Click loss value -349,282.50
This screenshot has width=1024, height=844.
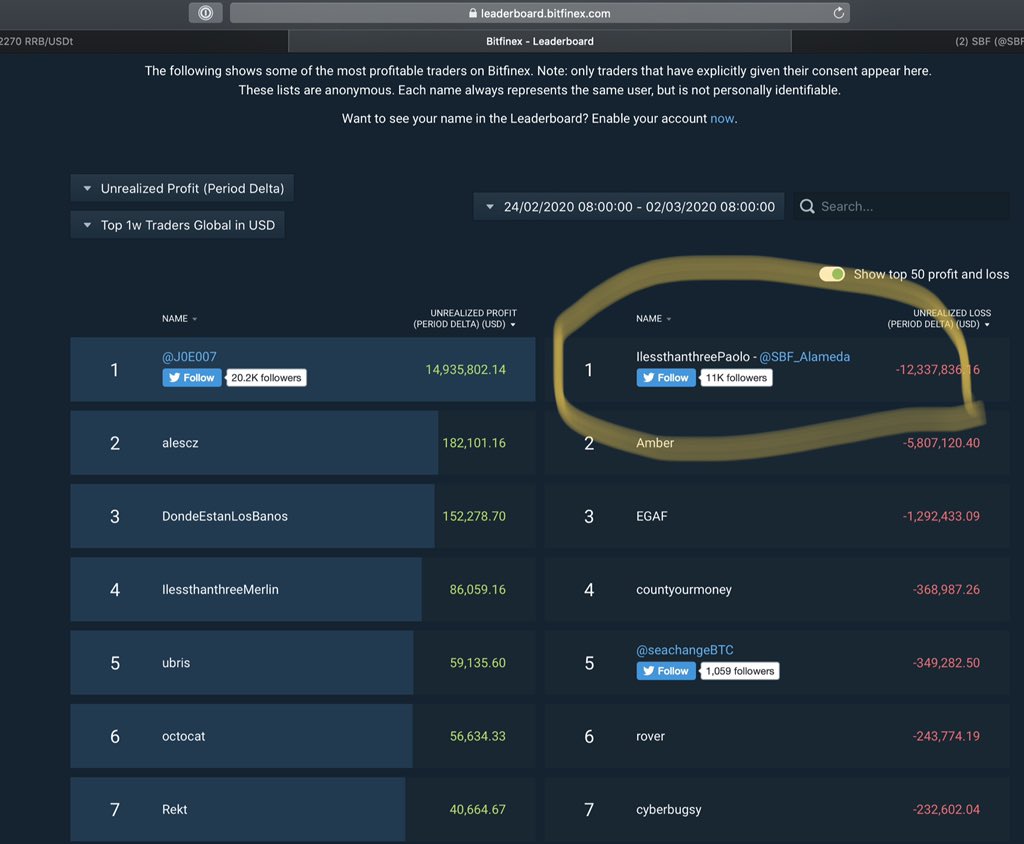[x=946, y=662]
